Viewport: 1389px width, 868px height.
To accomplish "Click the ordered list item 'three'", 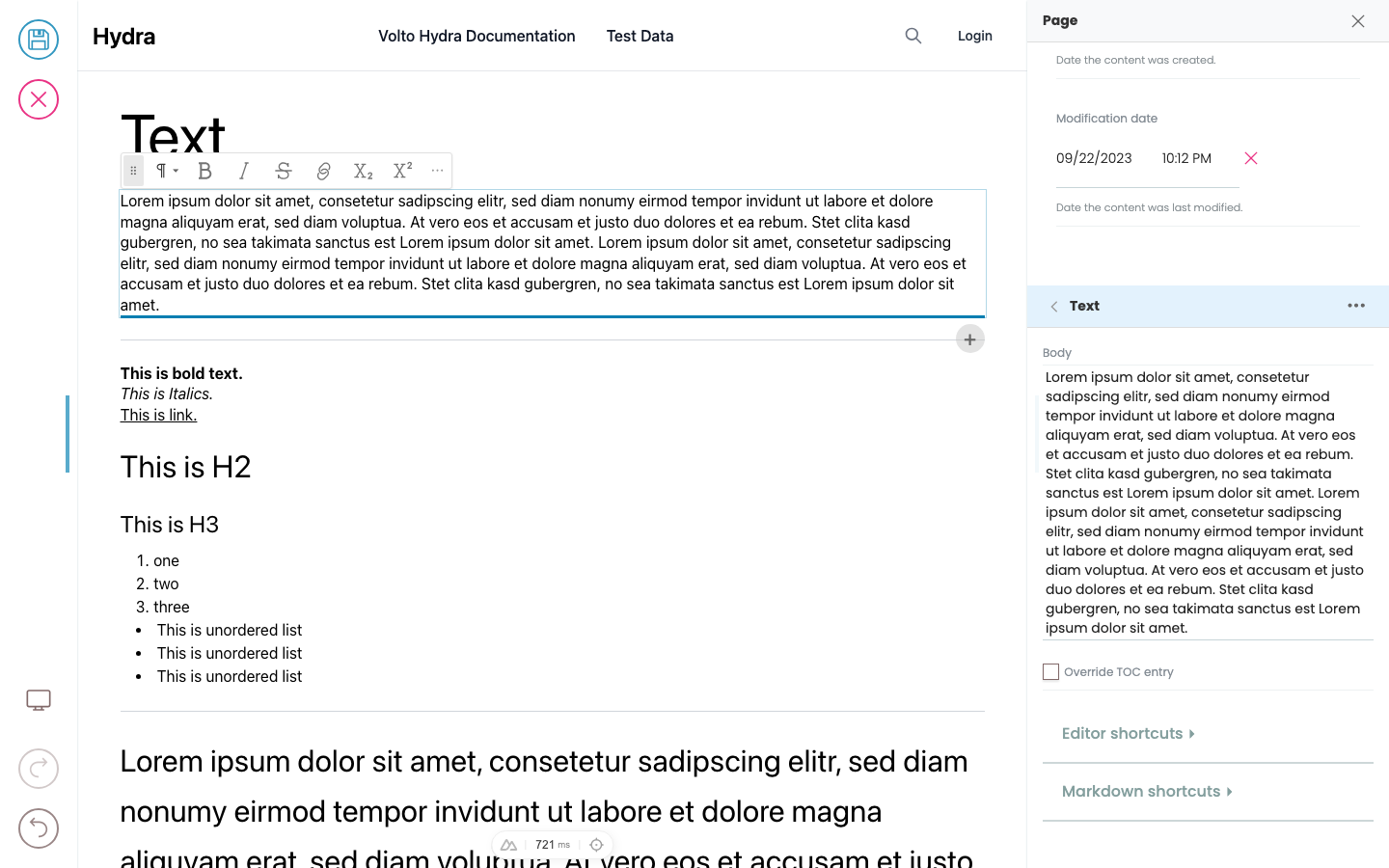I will pyautogui.click(x=172, y=608).
